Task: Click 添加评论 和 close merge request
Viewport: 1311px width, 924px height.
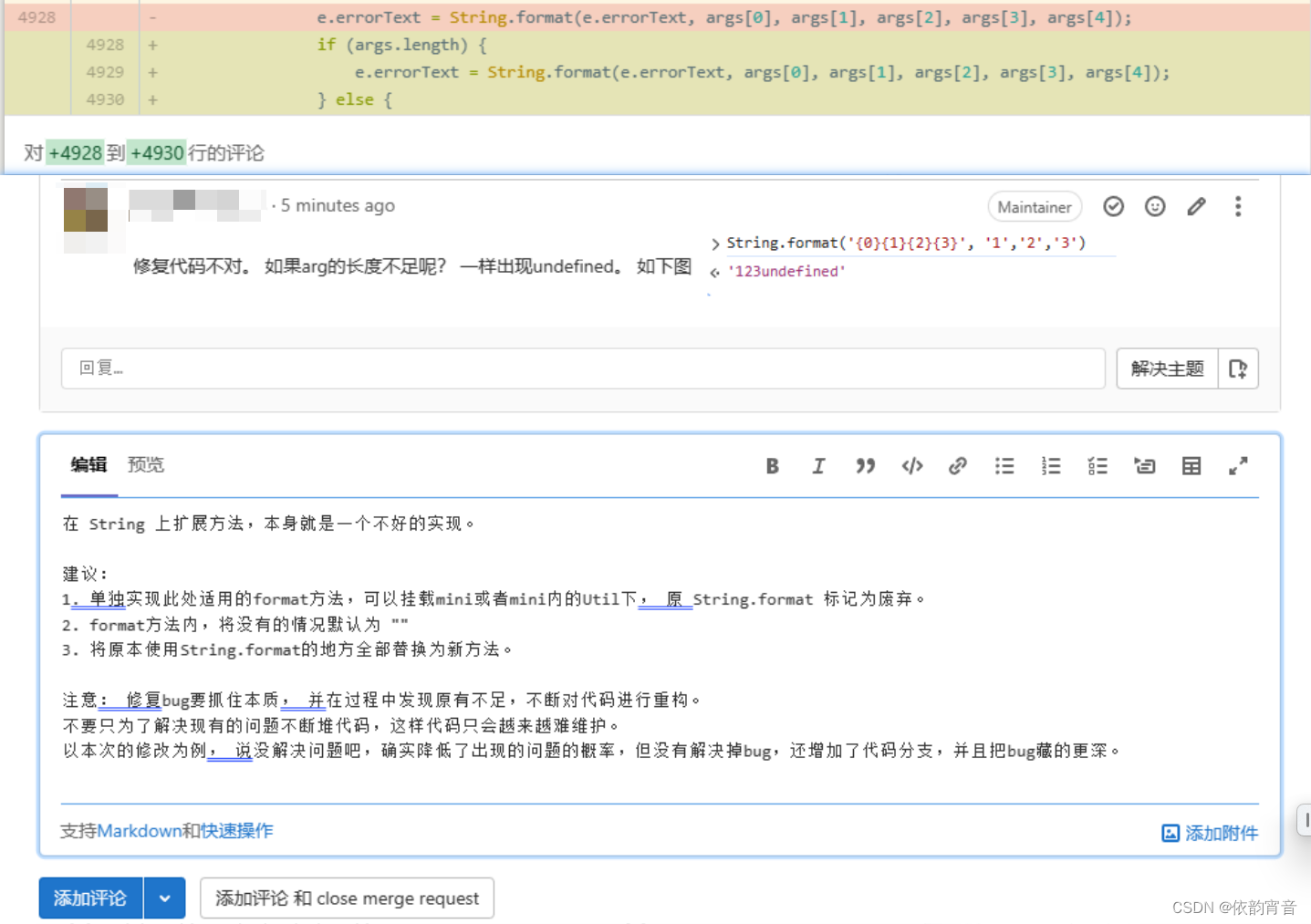Action: click(x=347, y=898)
